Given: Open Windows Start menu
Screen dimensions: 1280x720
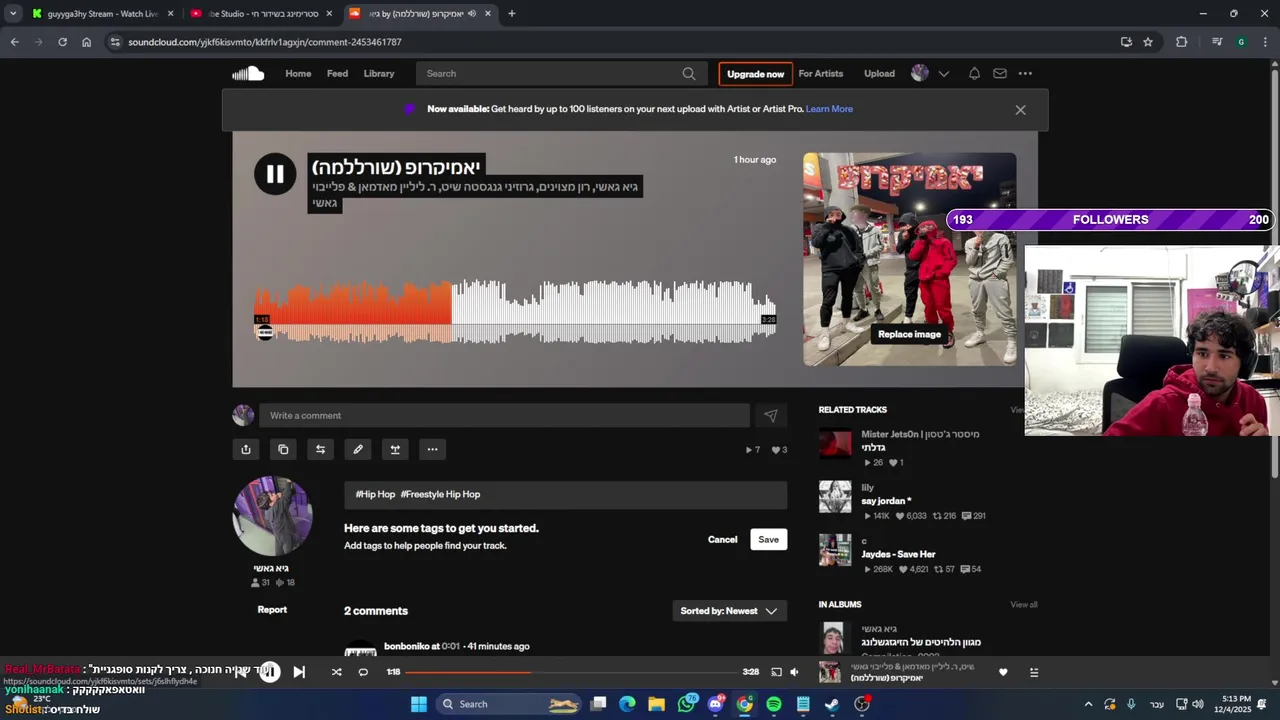Looking at the screenshot, I should pyautogui.click(x=419, y=704).
